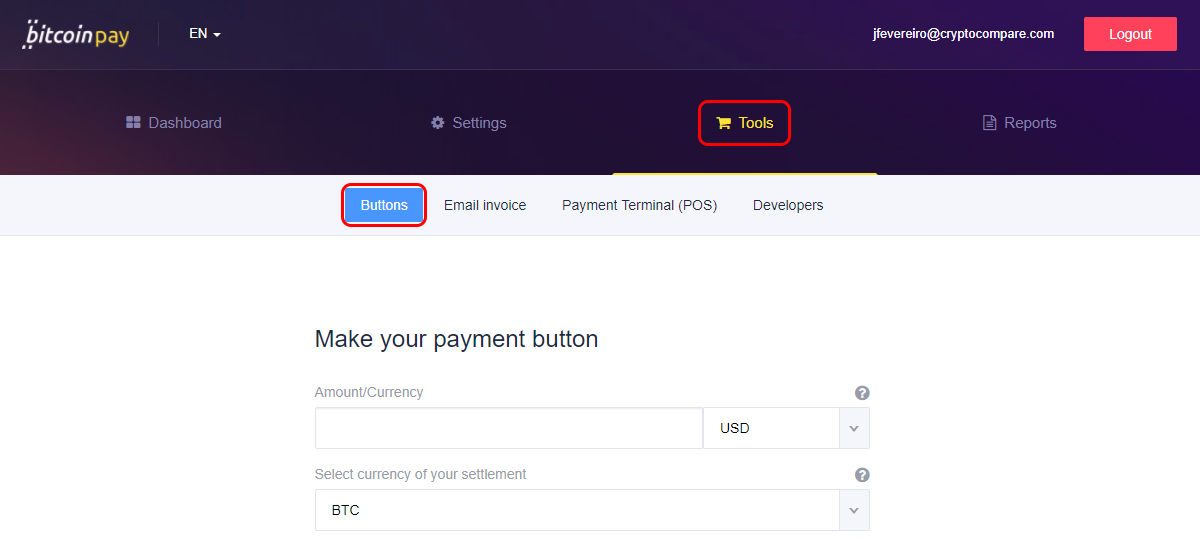Focus the Amount input field
Screen dimensions: 1200x540
(509, 428)
